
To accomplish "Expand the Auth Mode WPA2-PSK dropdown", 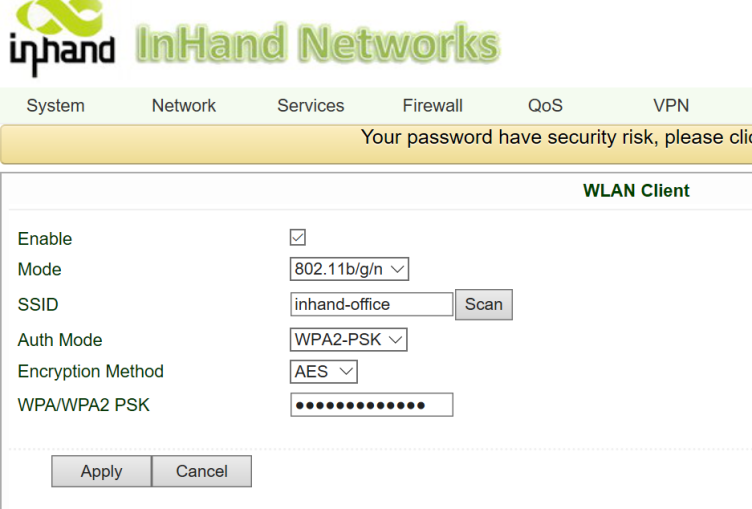I will pos(348,340).
